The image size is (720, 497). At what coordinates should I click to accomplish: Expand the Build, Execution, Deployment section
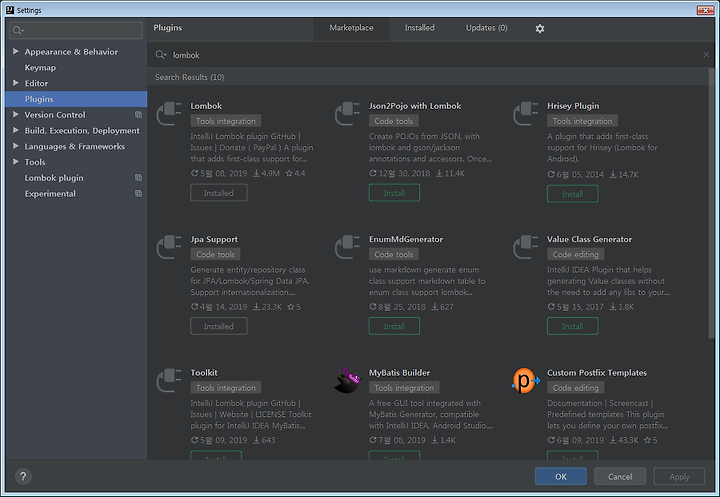(x=16, y=130)
